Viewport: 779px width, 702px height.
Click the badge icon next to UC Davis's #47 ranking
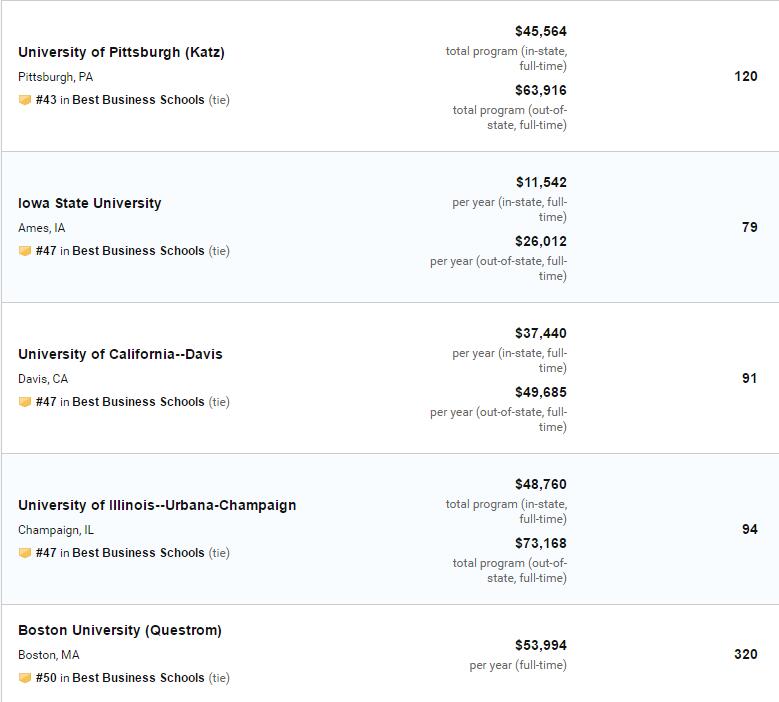pos(25,402)
